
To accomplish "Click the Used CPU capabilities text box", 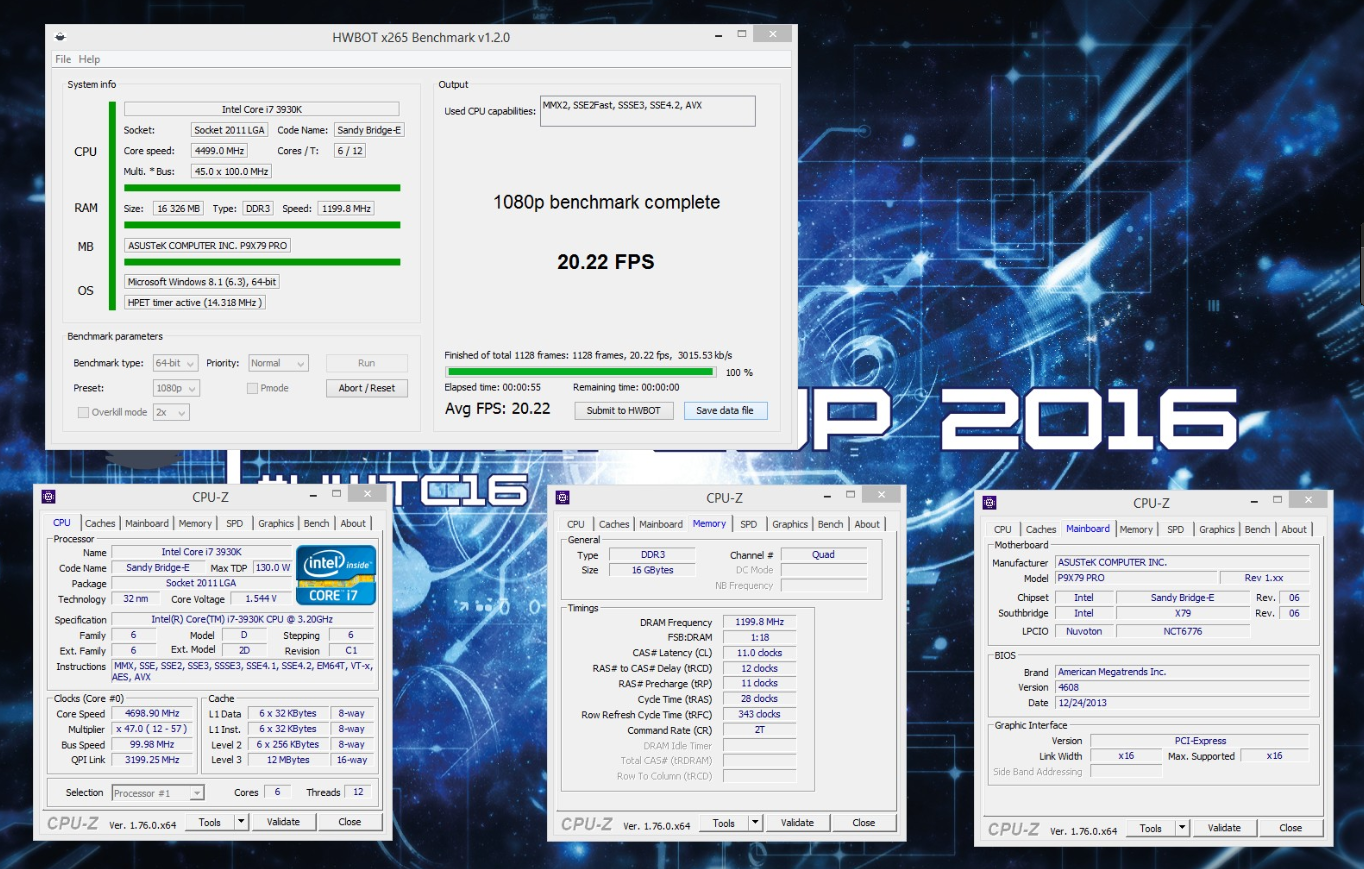I will 647,111.
